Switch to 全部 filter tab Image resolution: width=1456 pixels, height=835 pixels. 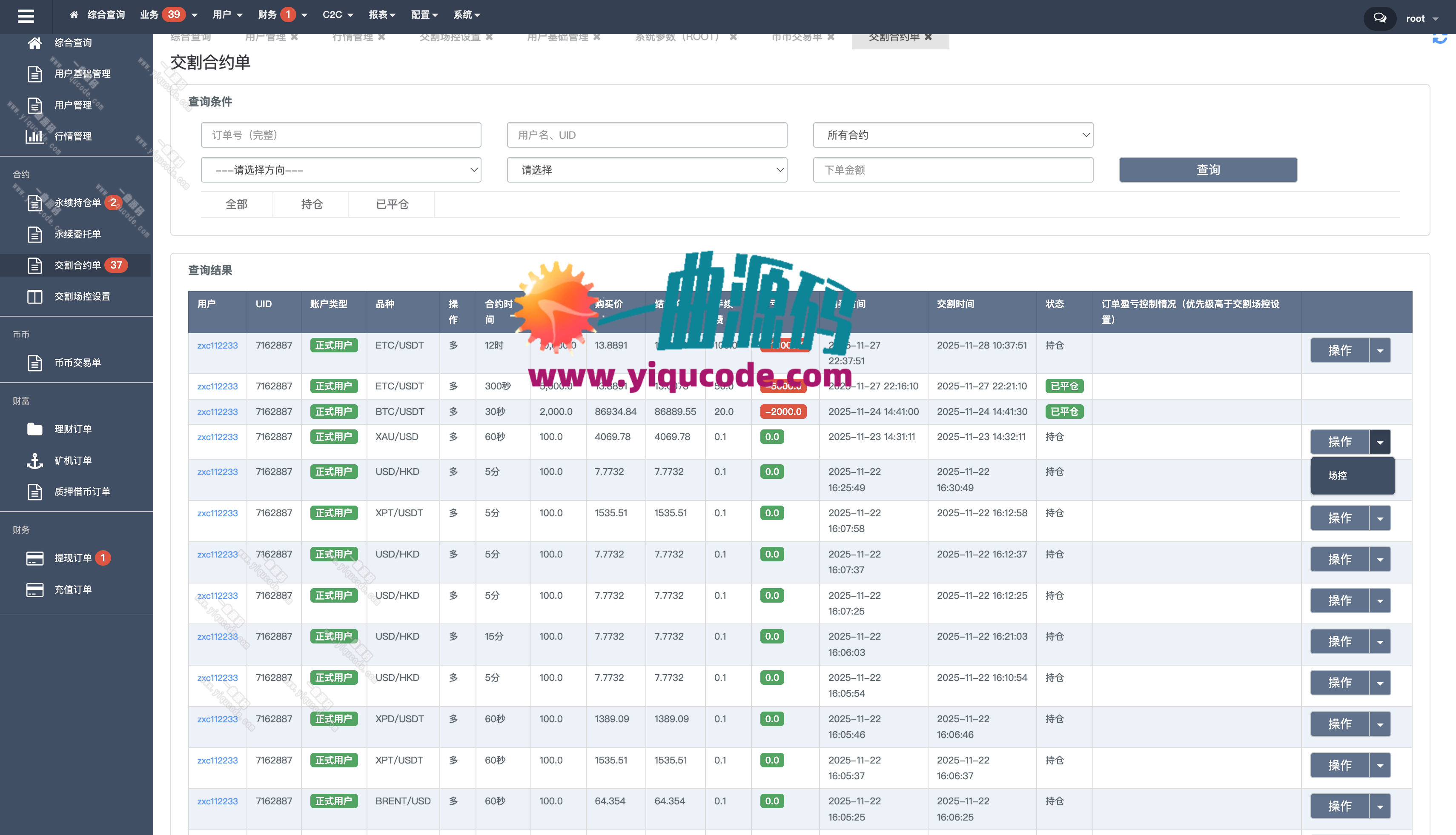(236, 204)
